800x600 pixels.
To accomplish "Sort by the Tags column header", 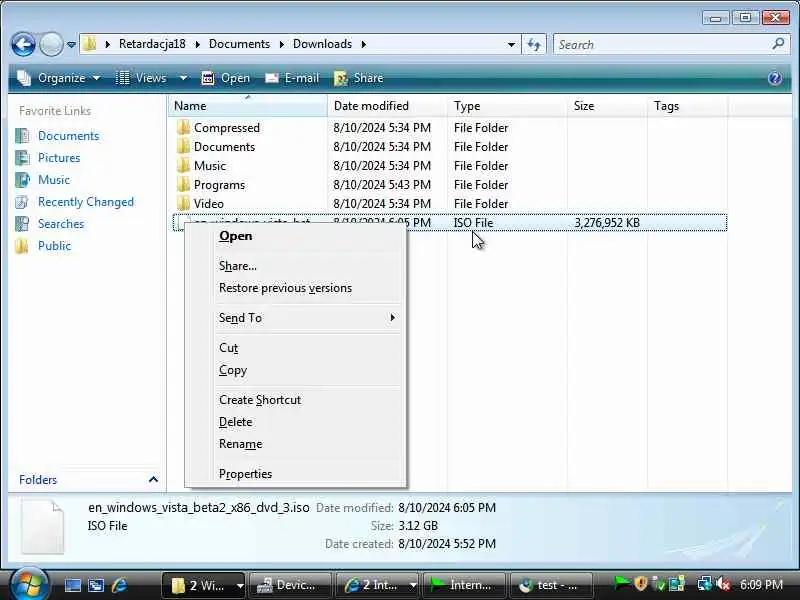I will tap(688, 106).
